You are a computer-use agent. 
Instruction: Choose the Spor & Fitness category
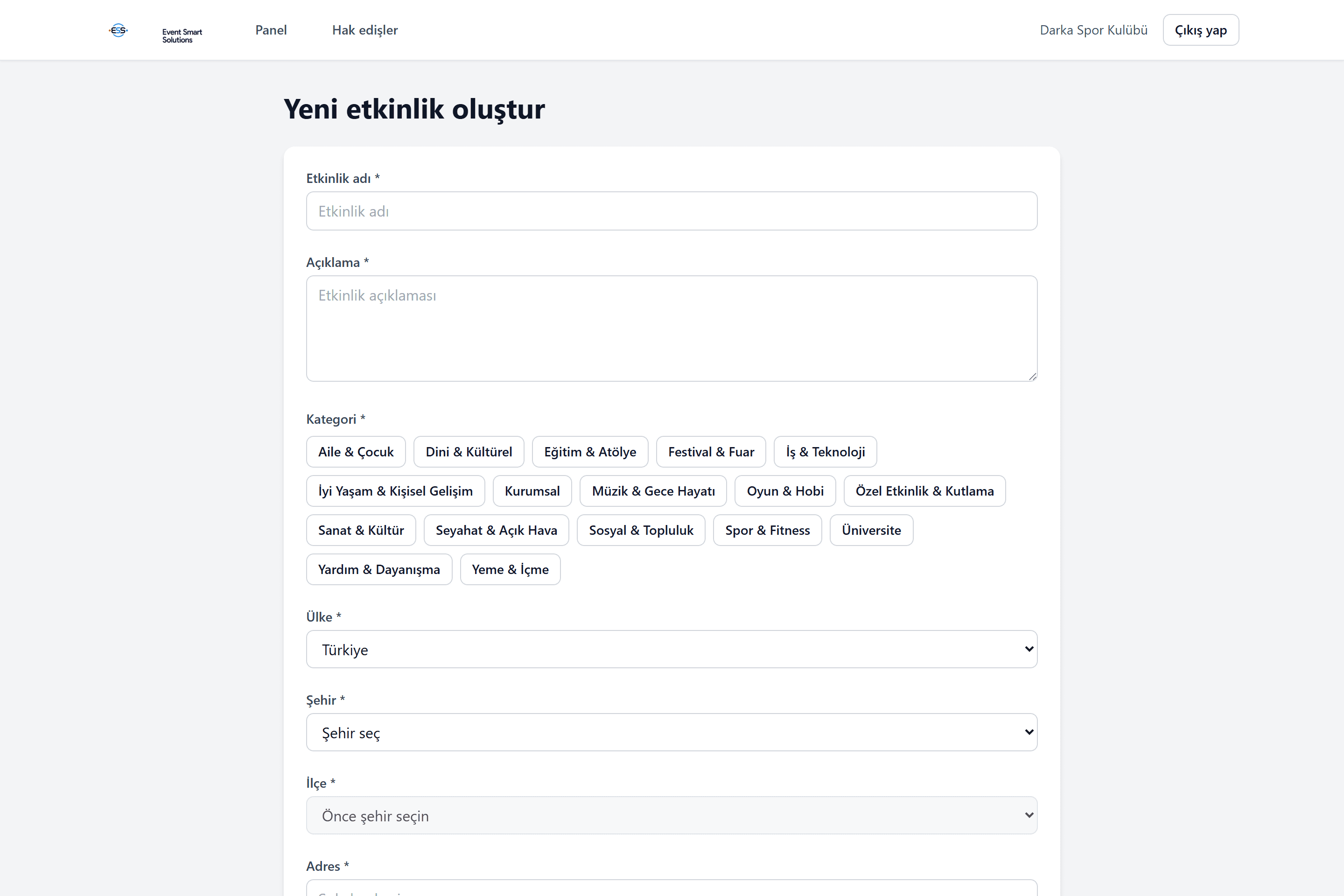coord(767,530)
